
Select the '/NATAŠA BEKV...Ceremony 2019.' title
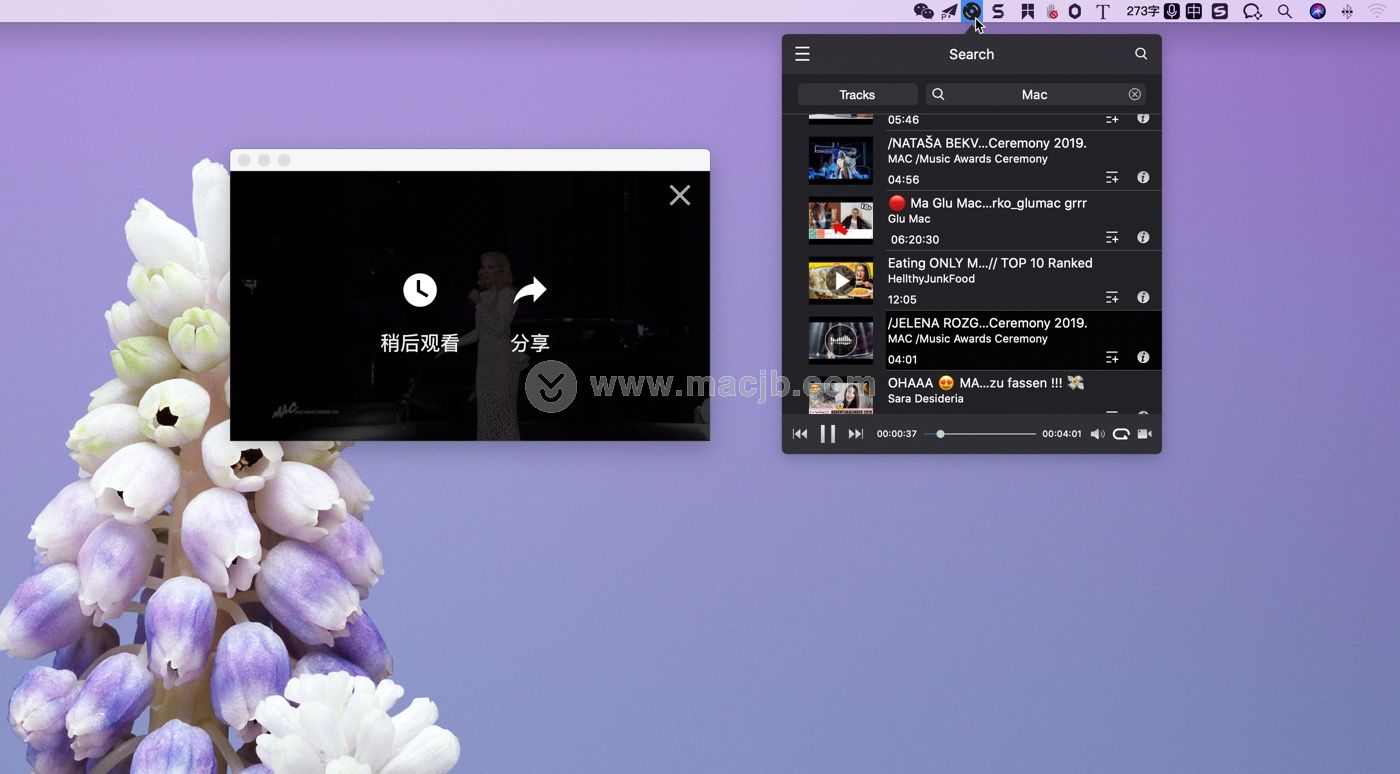(987, 143)
